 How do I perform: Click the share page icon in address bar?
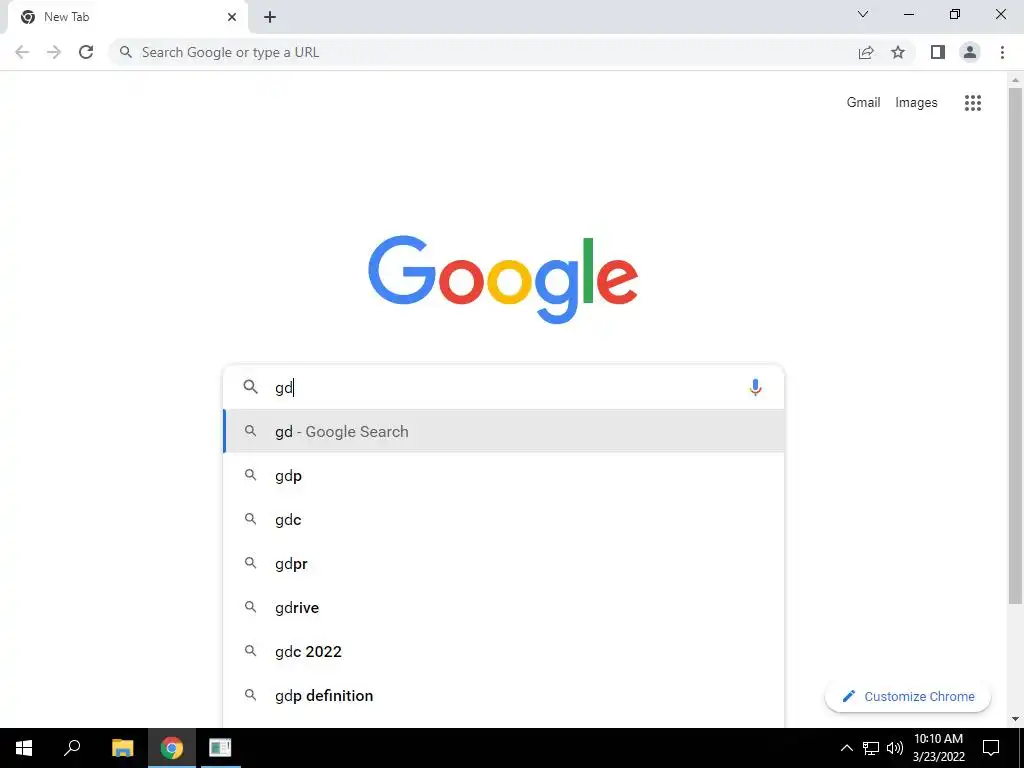(x=866, y=52)
